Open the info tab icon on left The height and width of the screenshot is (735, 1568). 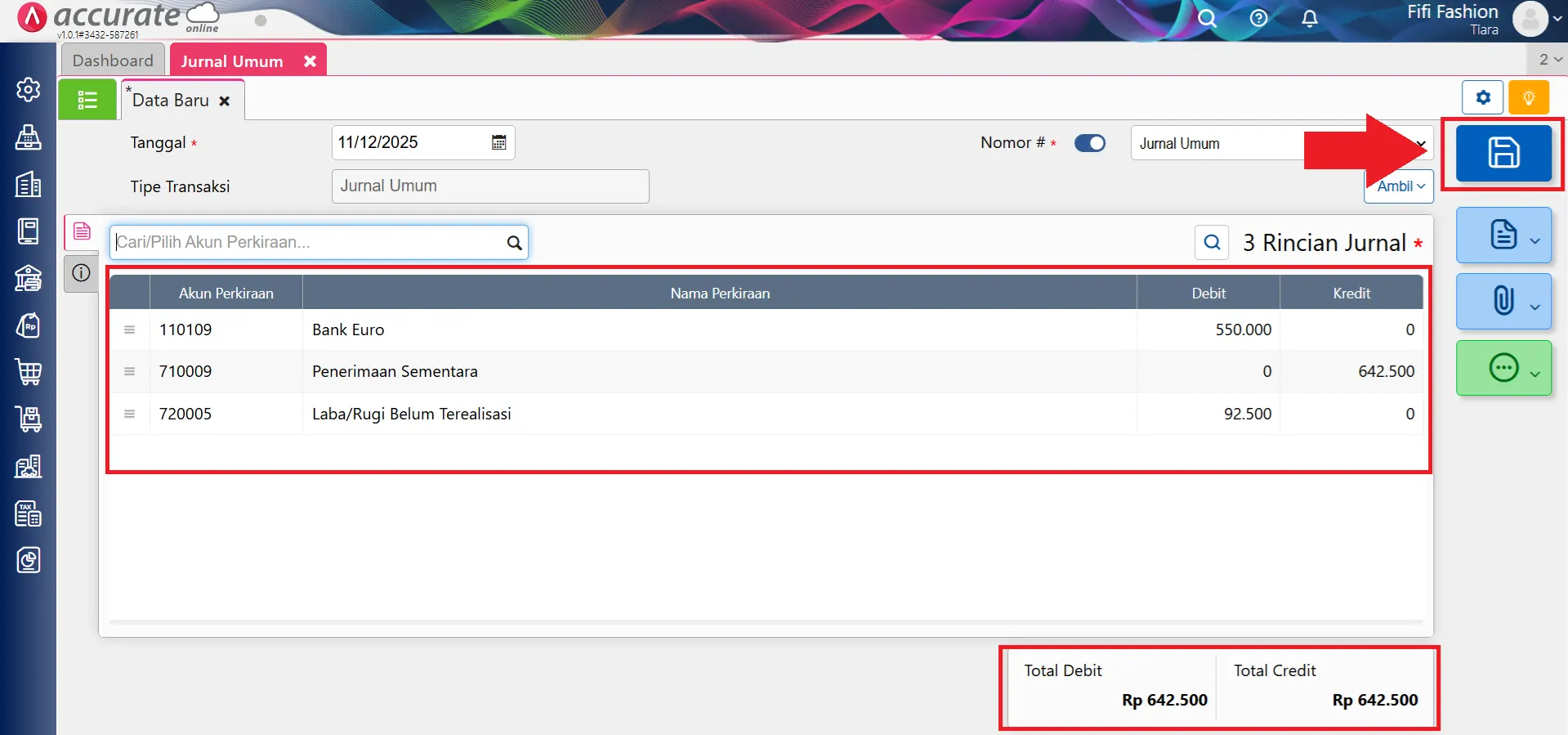pos(81,273)
